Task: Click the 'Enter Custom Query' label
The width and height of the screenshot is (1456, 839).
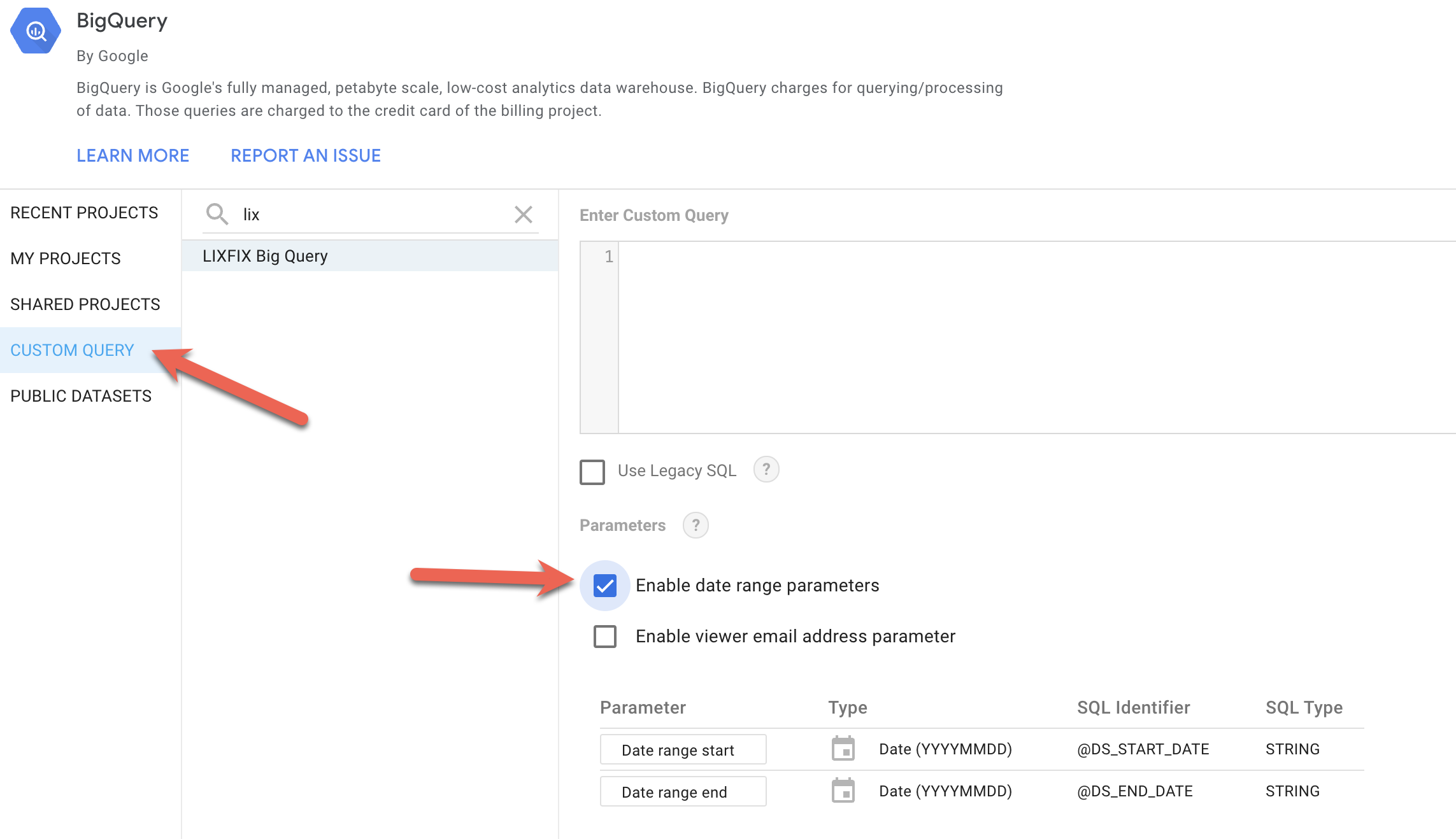Action: [653, 215]
